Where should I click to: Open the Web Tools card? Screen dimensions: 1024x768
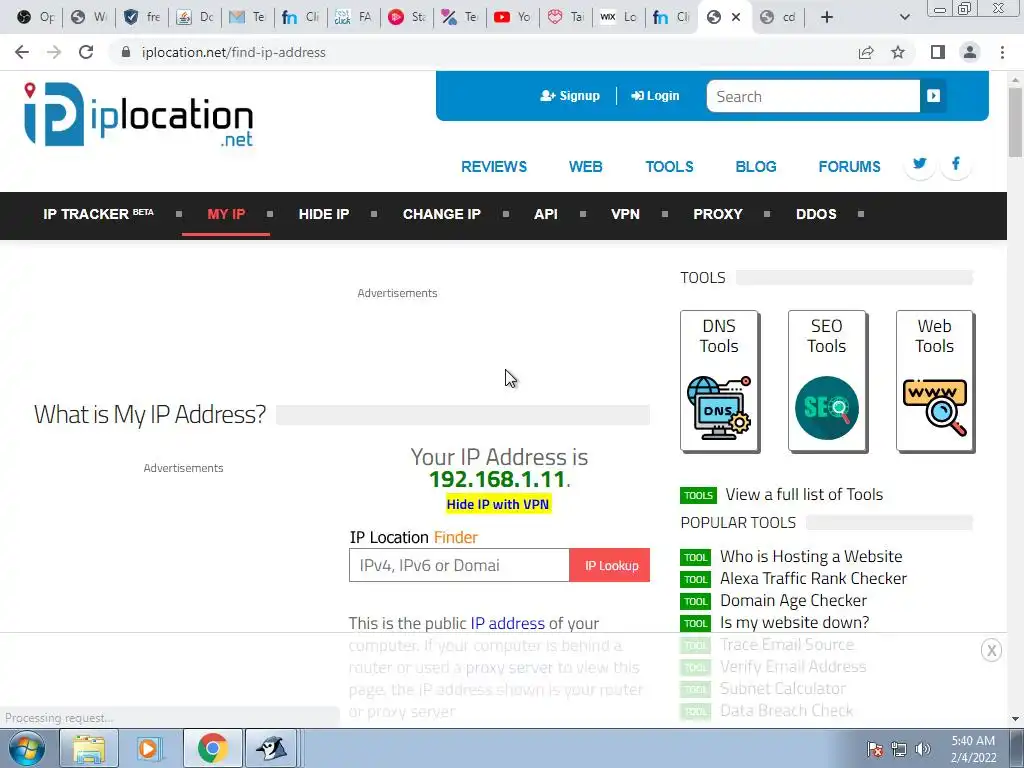[935, 381]
